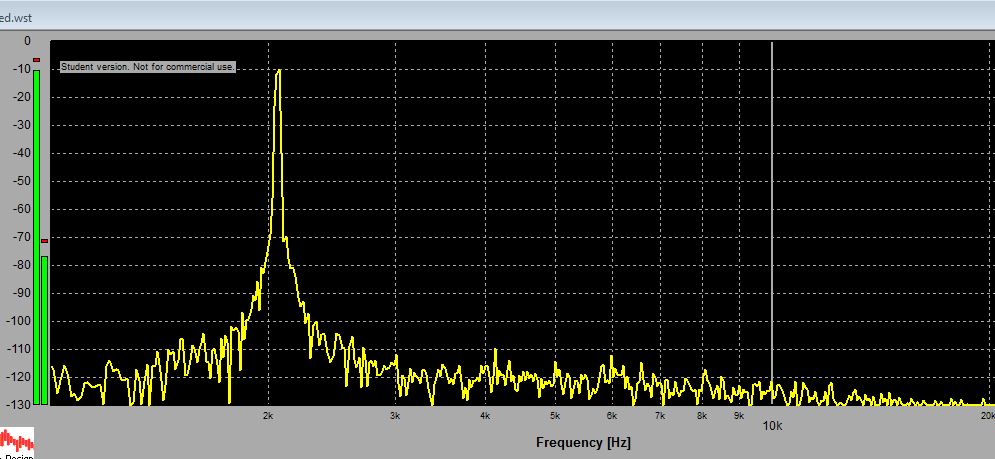Click the spectrum peak near 2k

coord(278,72)
